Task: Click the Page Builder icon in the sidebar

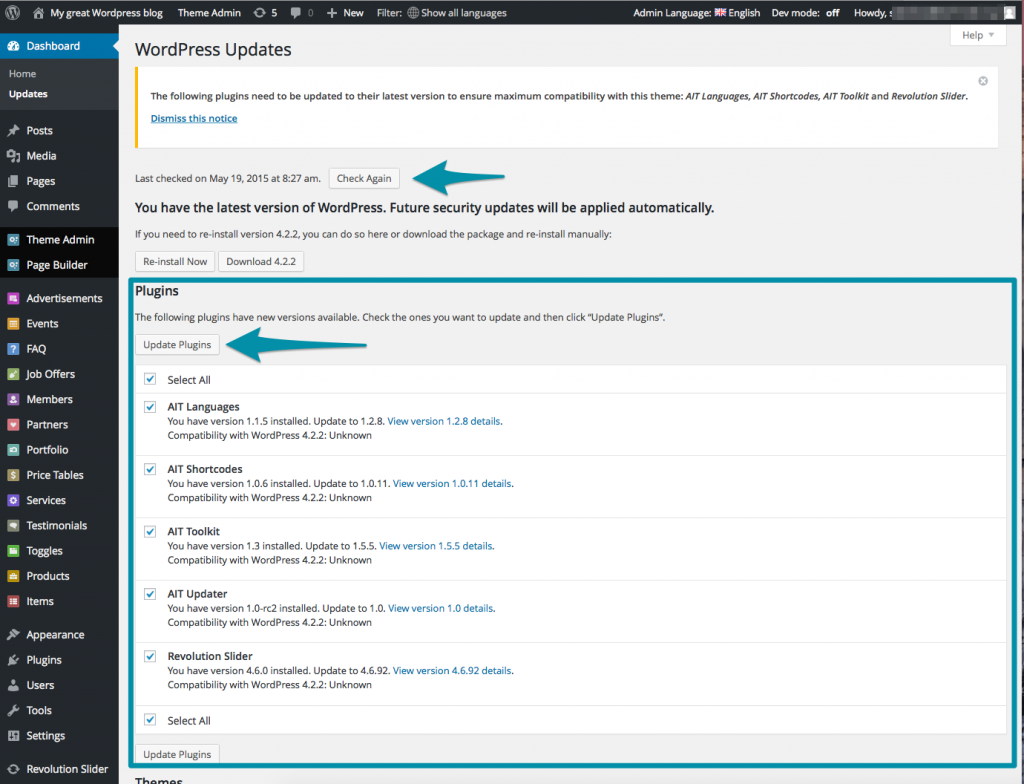Action: (x=13, y=265)
